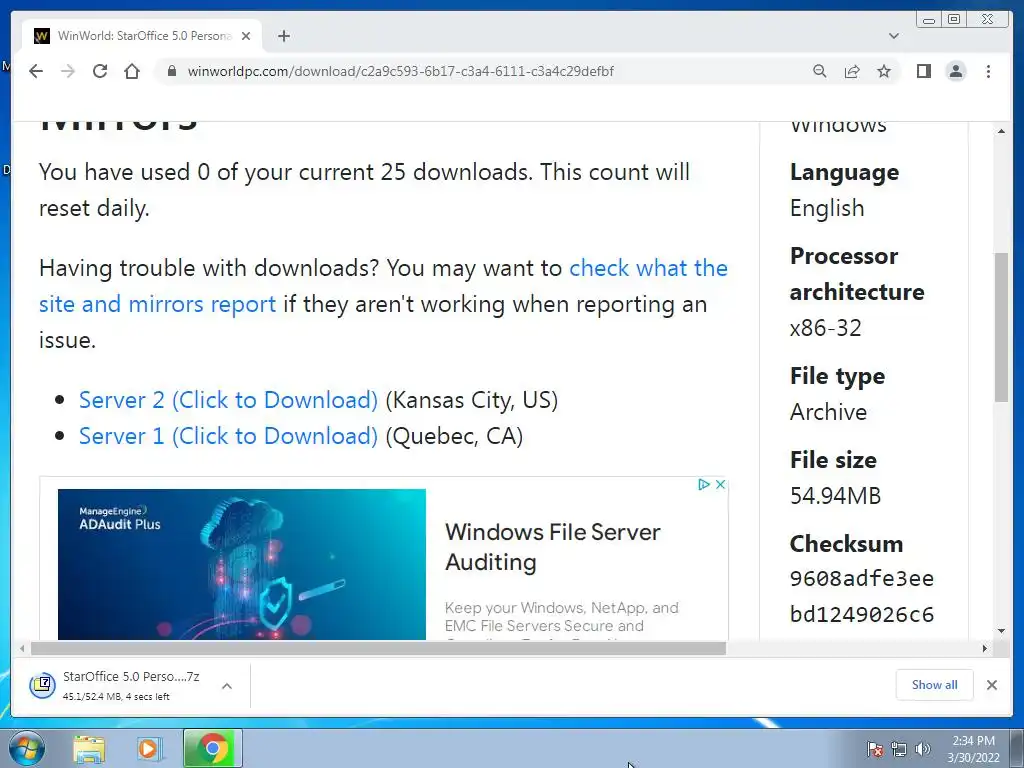Image resolution: width=1024 pixels, height=768 pixels.
Task: Click the Checksum heading
Action: (x=846, y=543)
